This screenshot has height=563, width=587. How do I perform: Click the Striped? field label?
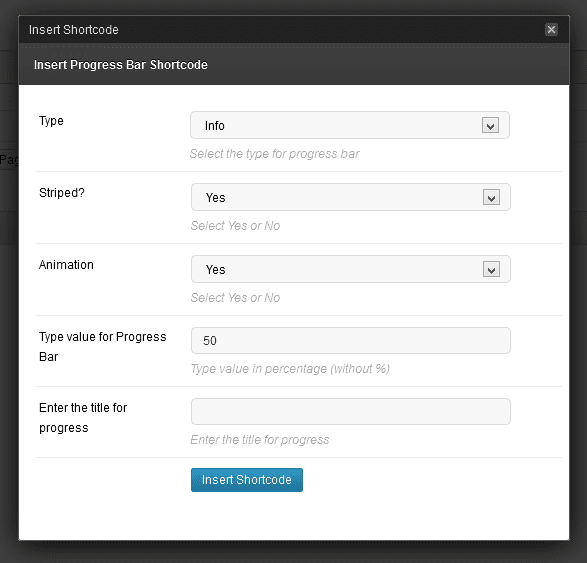(62, 193)
